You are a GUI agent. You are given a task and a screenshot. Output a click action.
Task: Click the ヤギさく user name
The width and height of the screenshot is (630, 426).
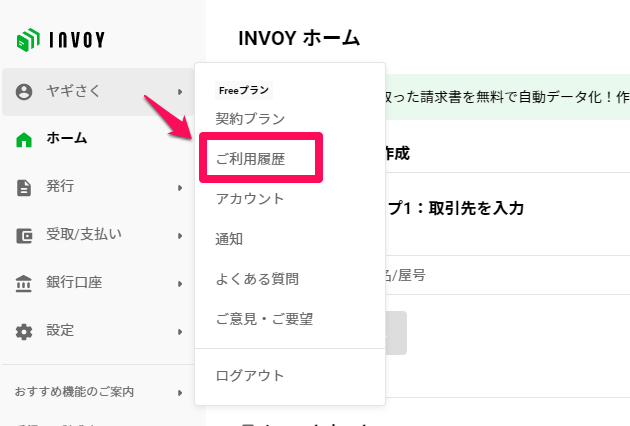(x=73, y=91)
